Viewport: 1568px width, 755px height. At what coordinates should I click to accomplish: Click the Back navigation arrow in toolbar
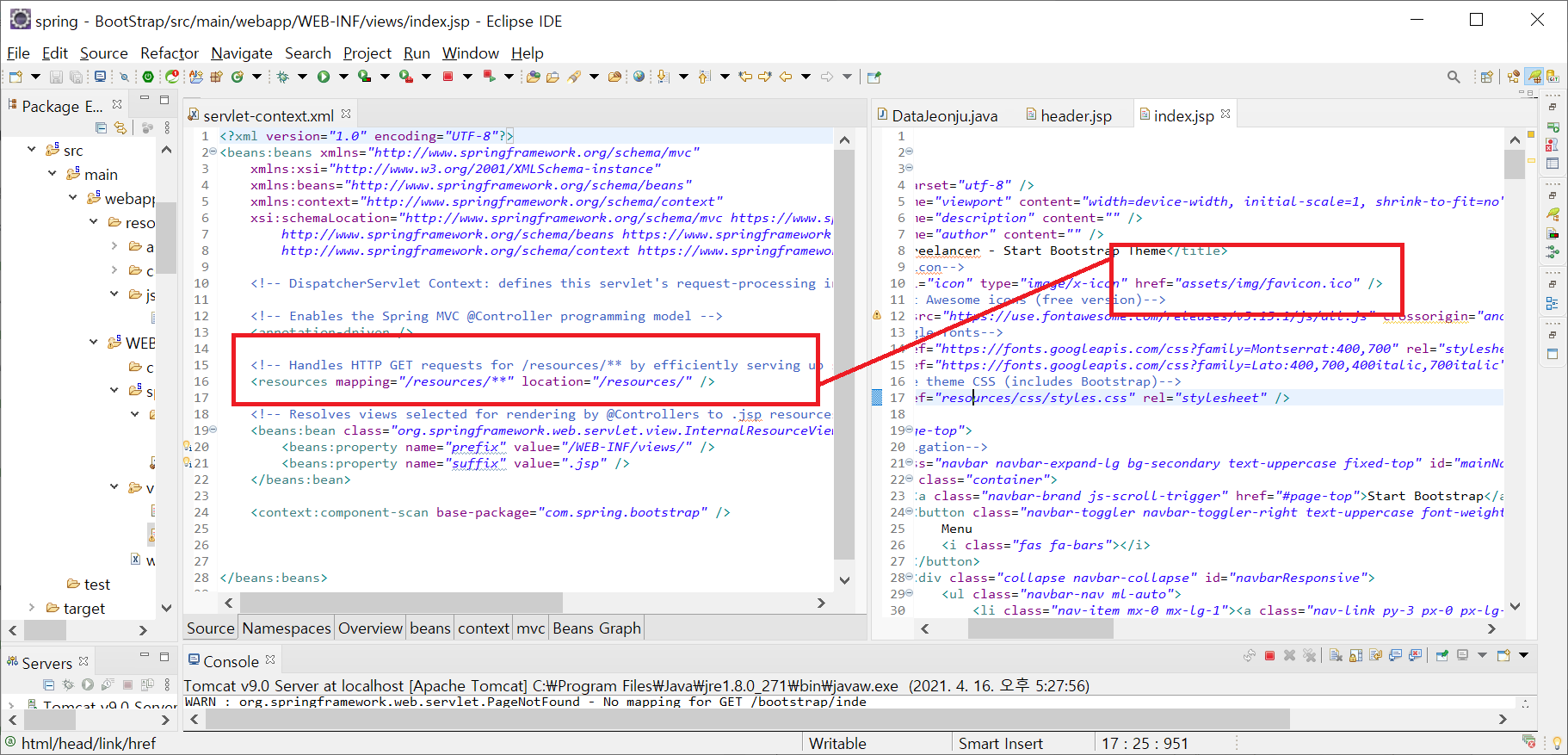click(x=786, y=77)
